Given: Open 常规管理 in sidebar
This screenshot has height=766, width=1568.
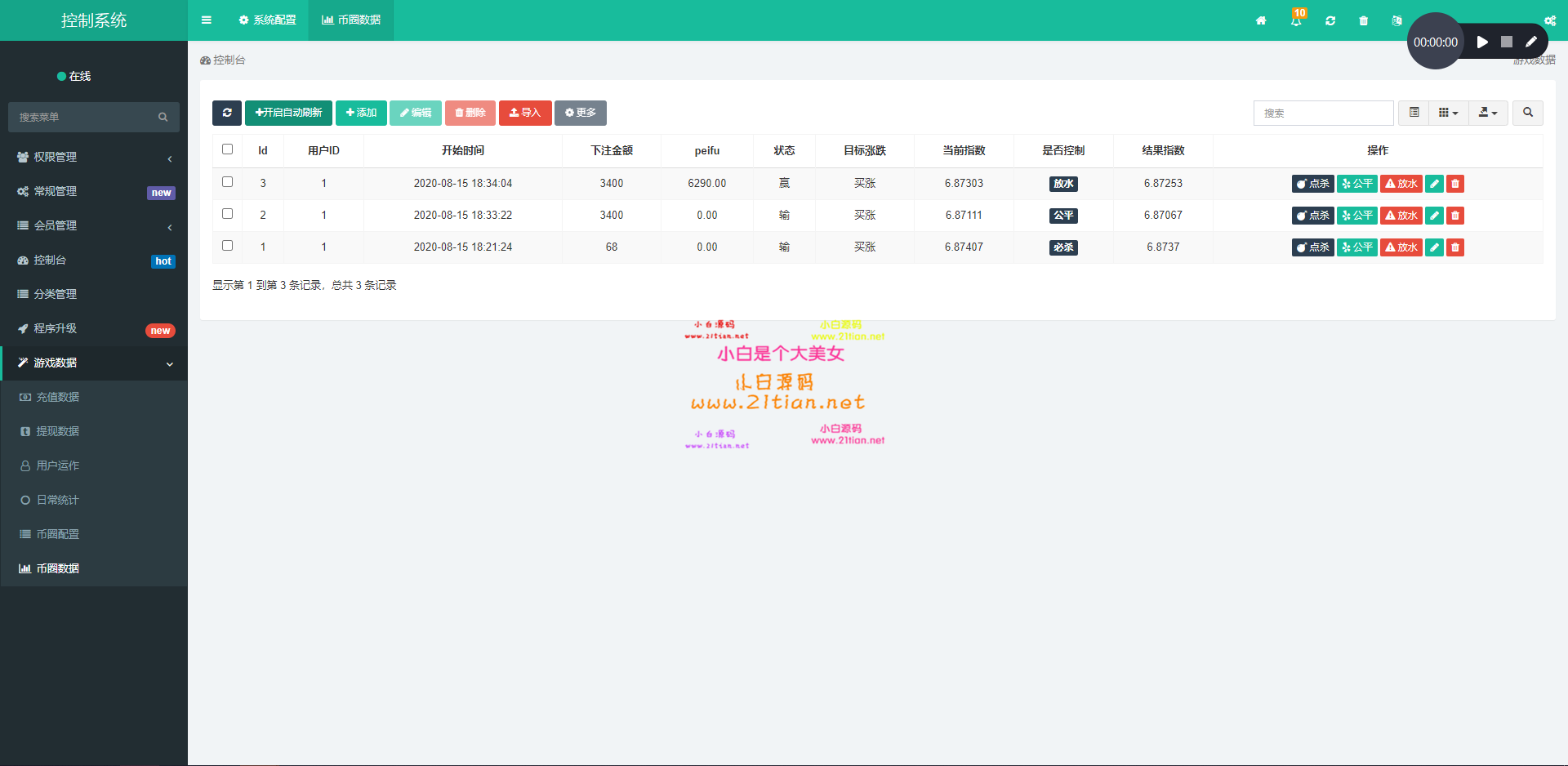Looking at the screenshot, I should (x=94, y=191).
